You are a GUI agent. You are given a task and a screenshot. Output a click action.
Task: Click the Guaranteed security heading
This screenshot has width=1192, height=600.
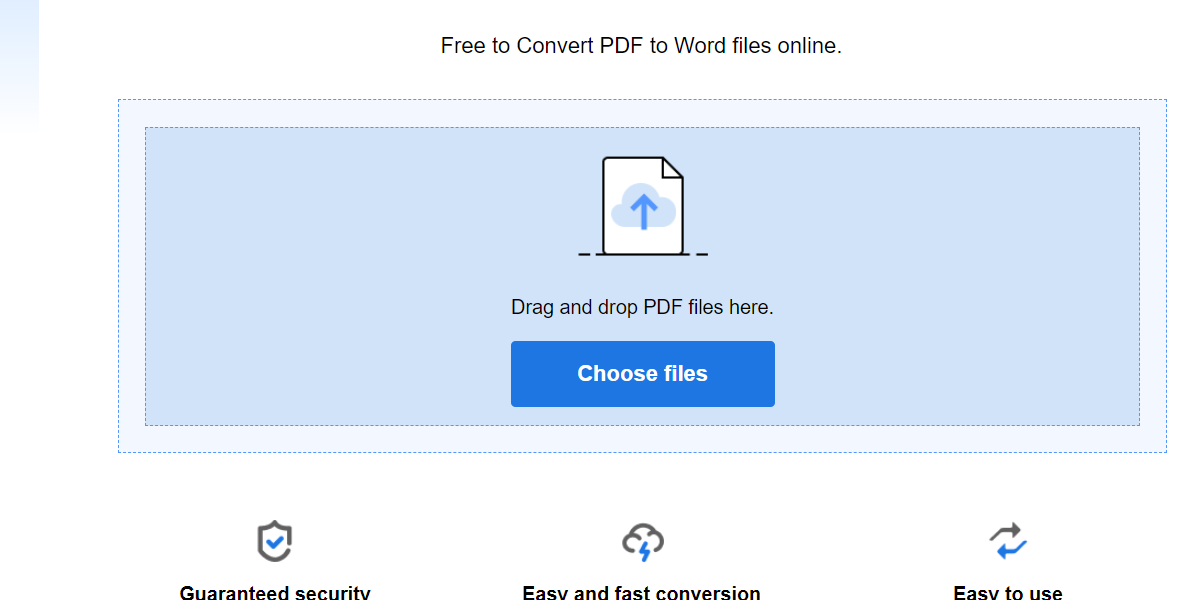tap(274, 592)
